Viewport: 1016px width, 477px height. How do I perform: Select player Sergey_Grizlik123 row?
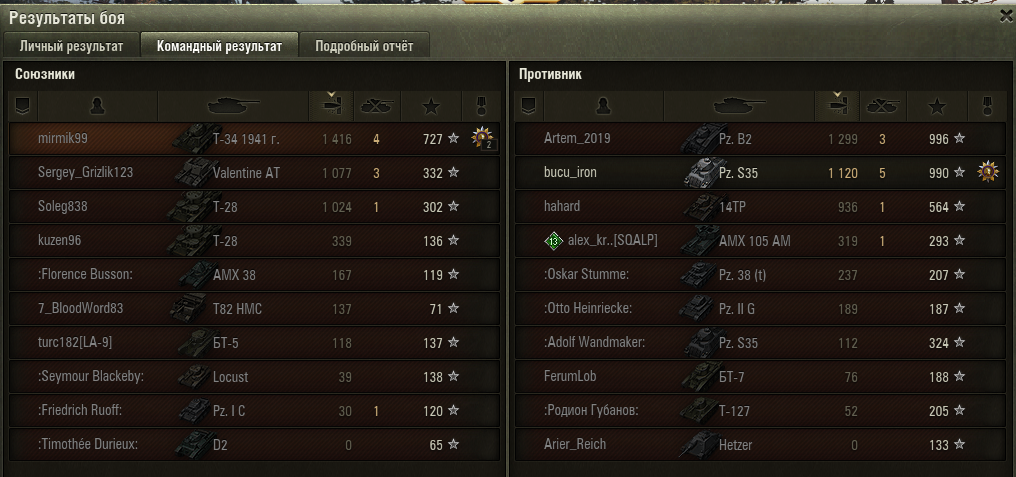pos(254,172)
